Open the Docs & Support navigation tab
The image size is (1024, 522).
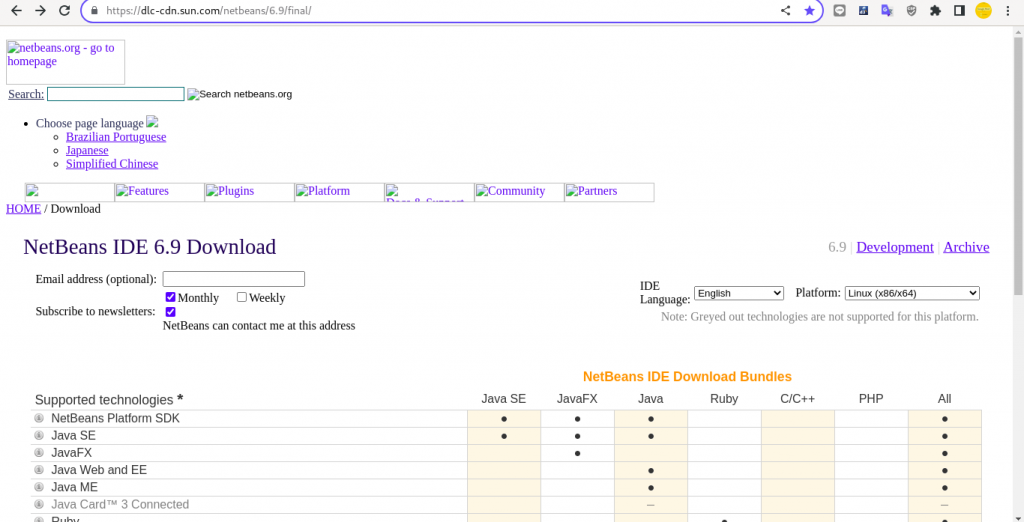coord(430,192)
